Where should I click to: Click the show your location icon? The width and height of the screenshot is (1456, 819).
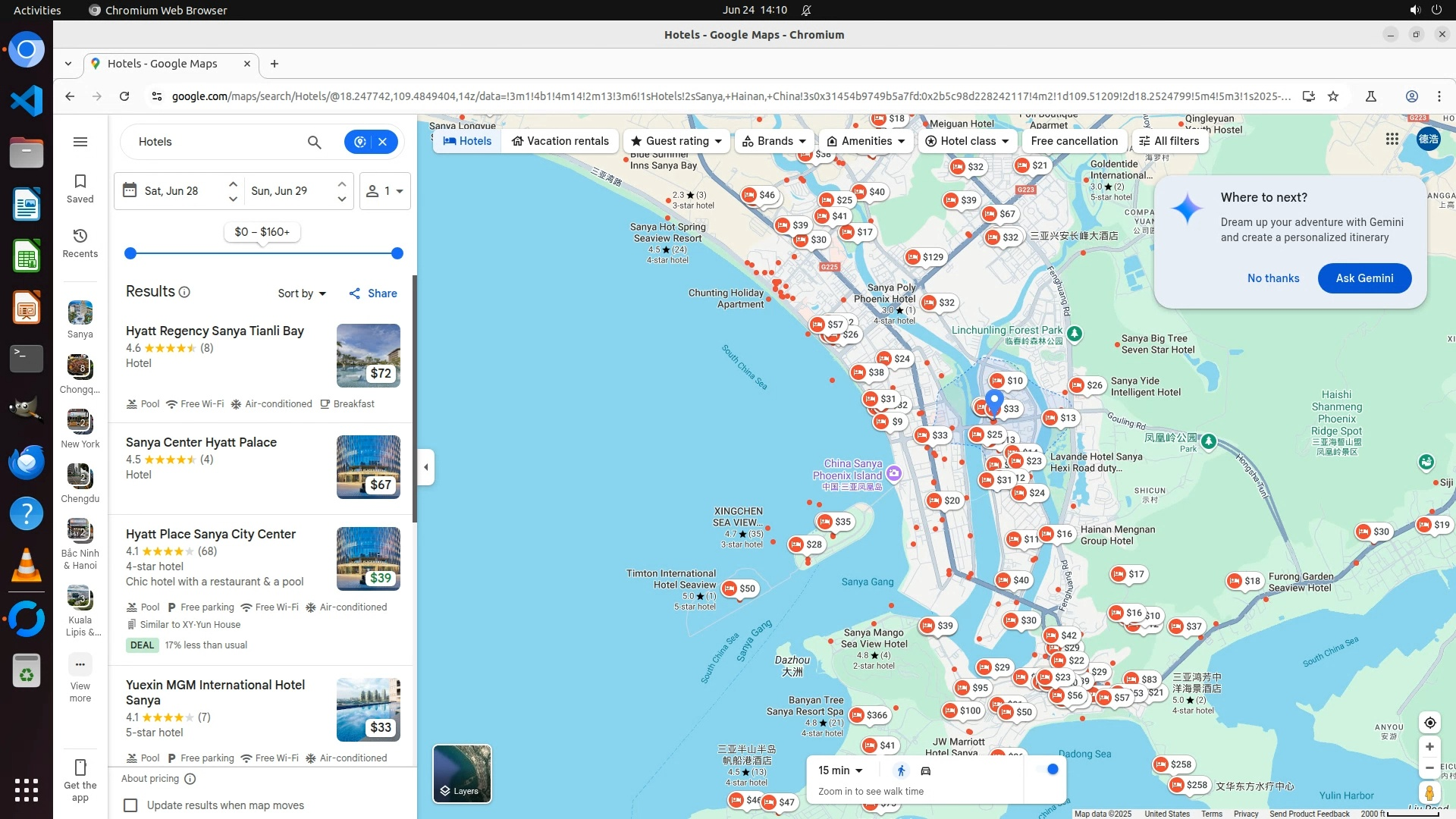[x=1429, y=723]
